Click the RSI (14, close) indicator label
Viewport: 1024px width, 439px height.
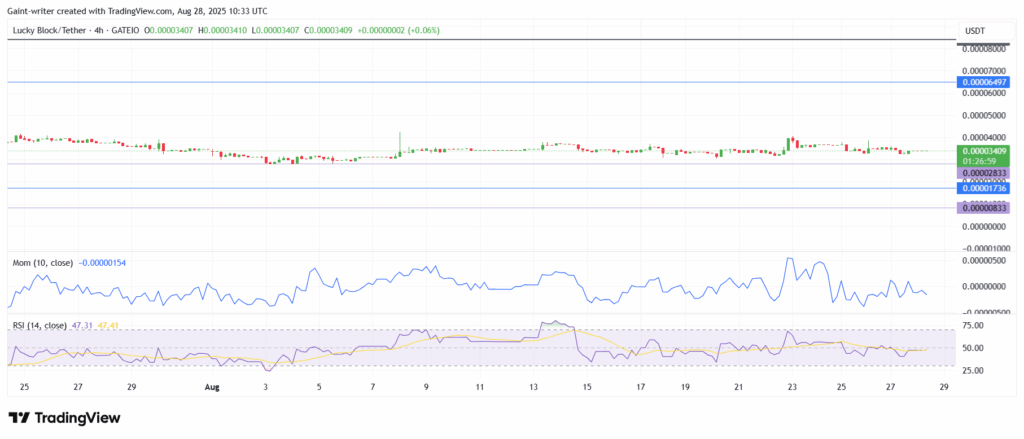pos(40,325)
